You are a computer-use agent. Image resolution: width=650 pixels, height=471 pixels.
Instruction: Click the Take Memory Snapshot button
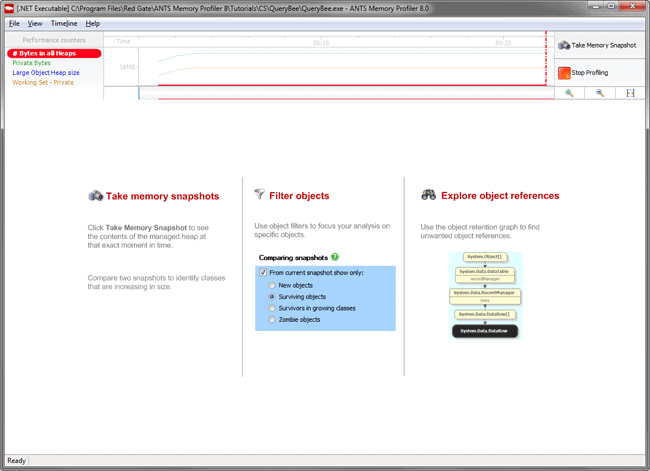click(x=600, y=46)
